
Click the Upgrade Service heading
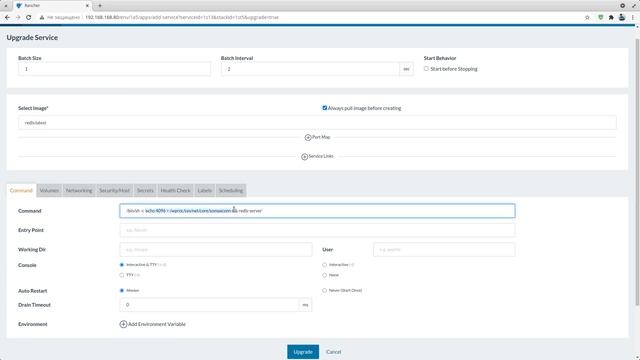pyautogui.click(x=32, y=38)
